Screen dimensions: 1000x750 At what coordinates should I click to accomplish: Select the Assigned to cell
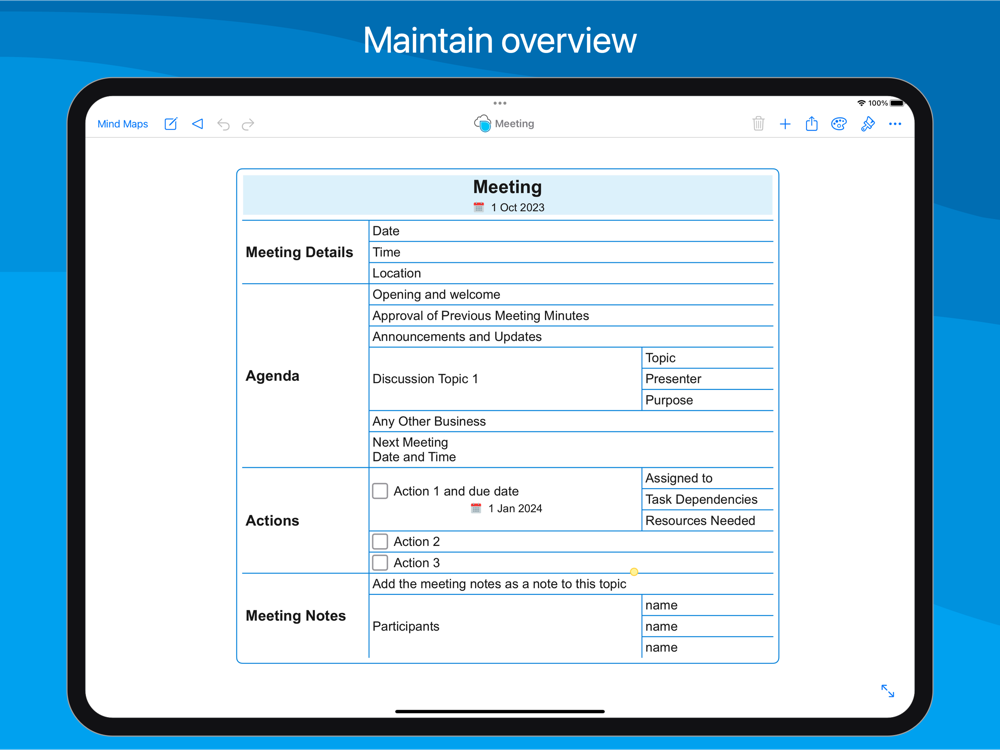(x=707, y=478)
